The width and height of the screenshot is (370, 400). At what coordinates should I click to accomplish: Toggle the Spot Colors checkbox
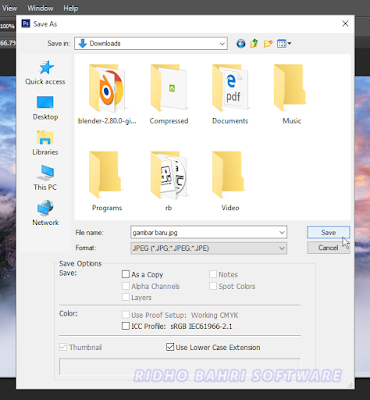213,286
